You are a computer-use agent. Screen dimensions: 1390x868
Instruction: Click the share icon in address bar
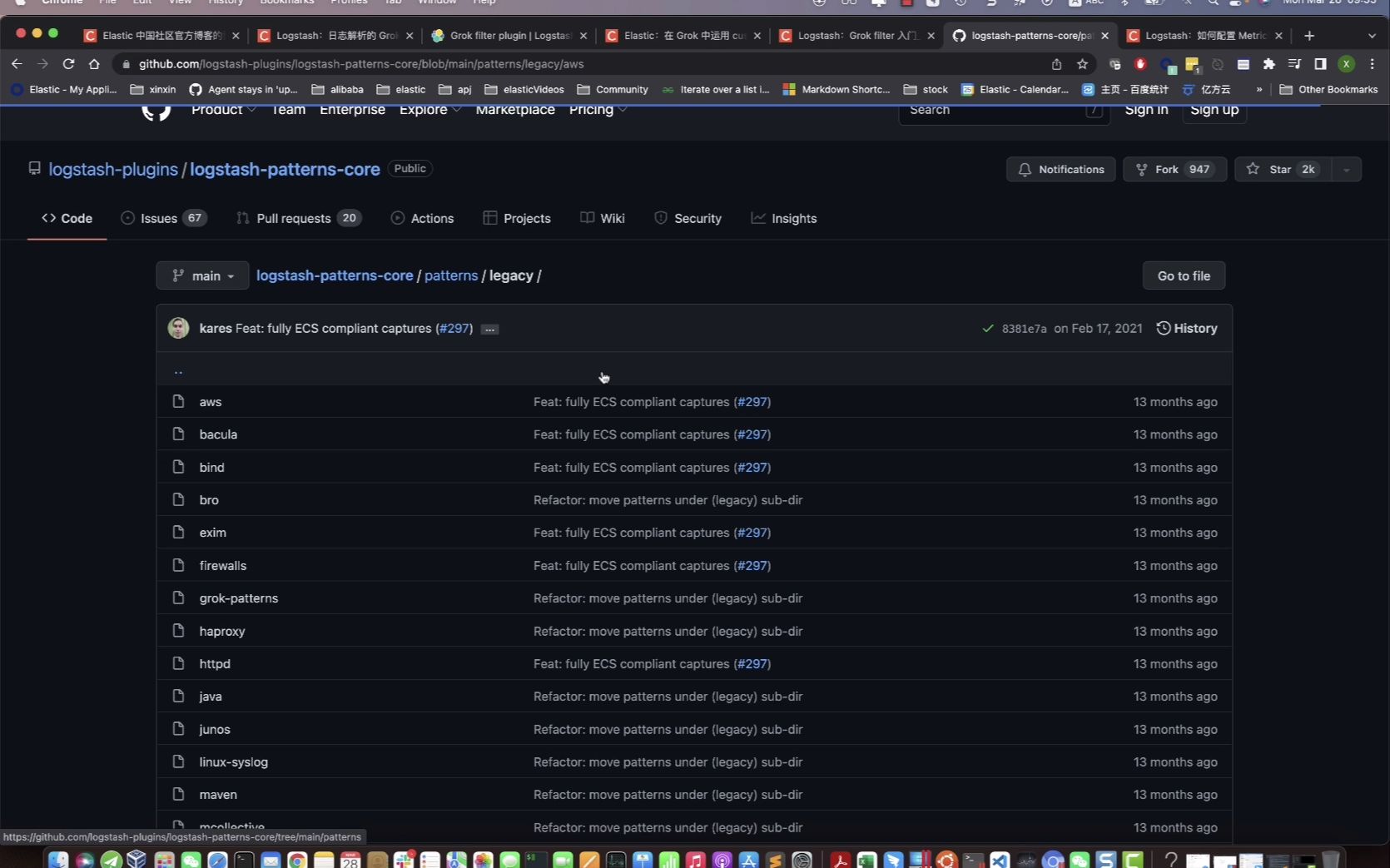(x=1056, y=64)
